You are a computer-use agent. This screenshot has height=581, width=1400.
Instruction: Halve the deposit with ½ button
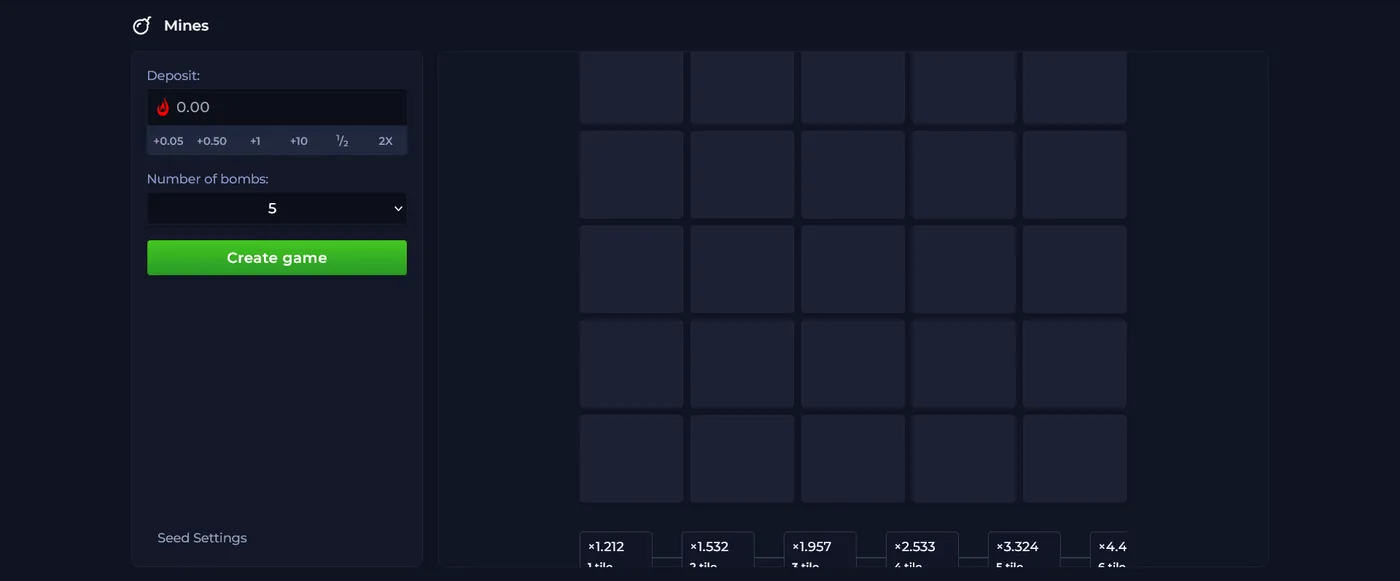click(x=342, y=141)
